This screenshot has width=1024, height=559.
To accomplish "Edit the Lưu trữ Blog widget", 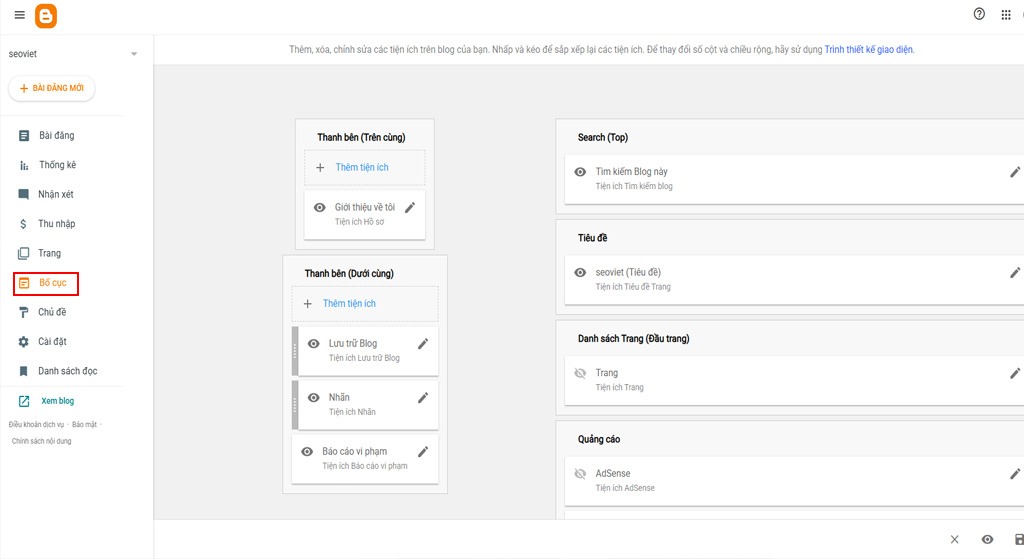I will (x=423, y=343).
